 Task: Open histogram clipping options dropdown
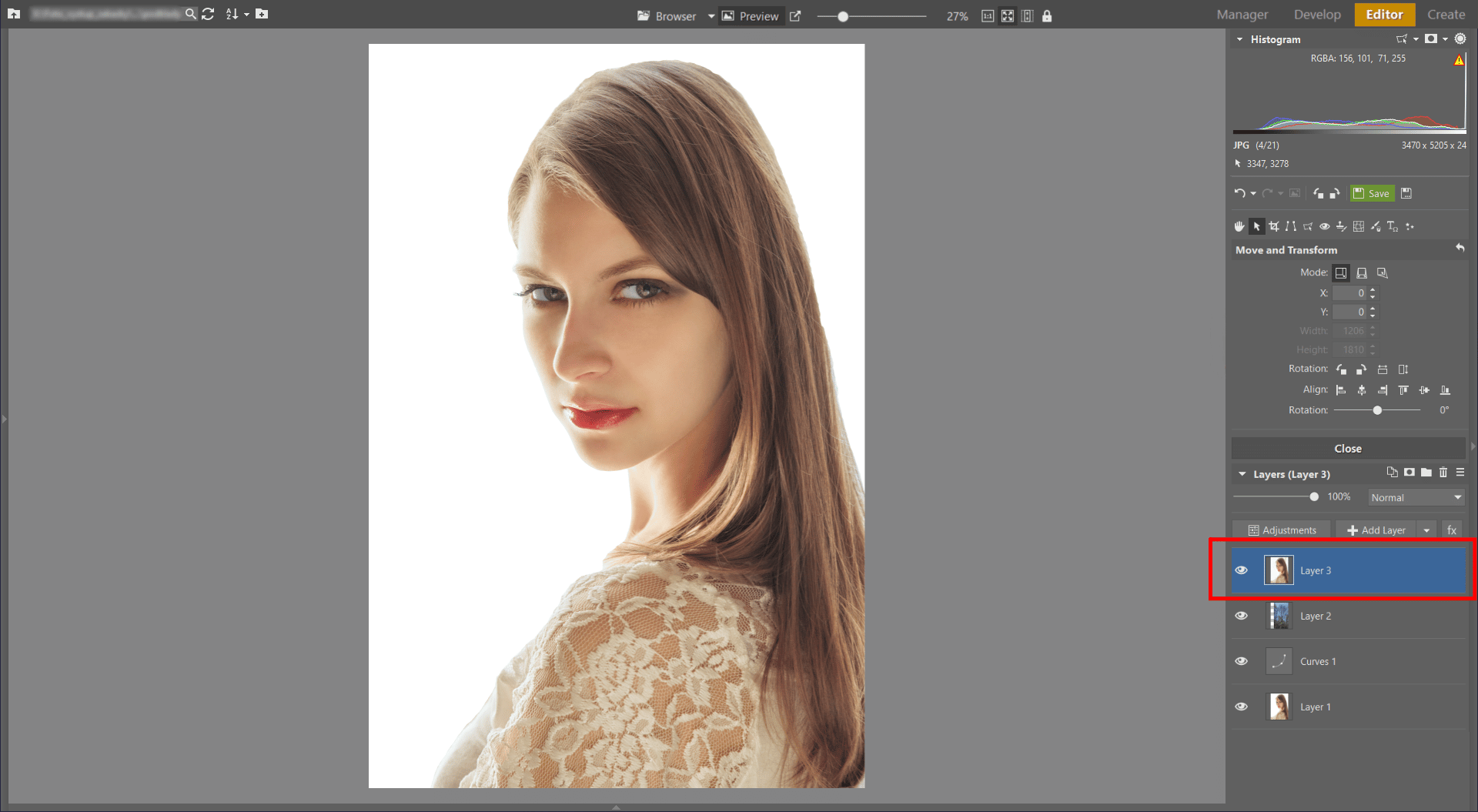1445,39
